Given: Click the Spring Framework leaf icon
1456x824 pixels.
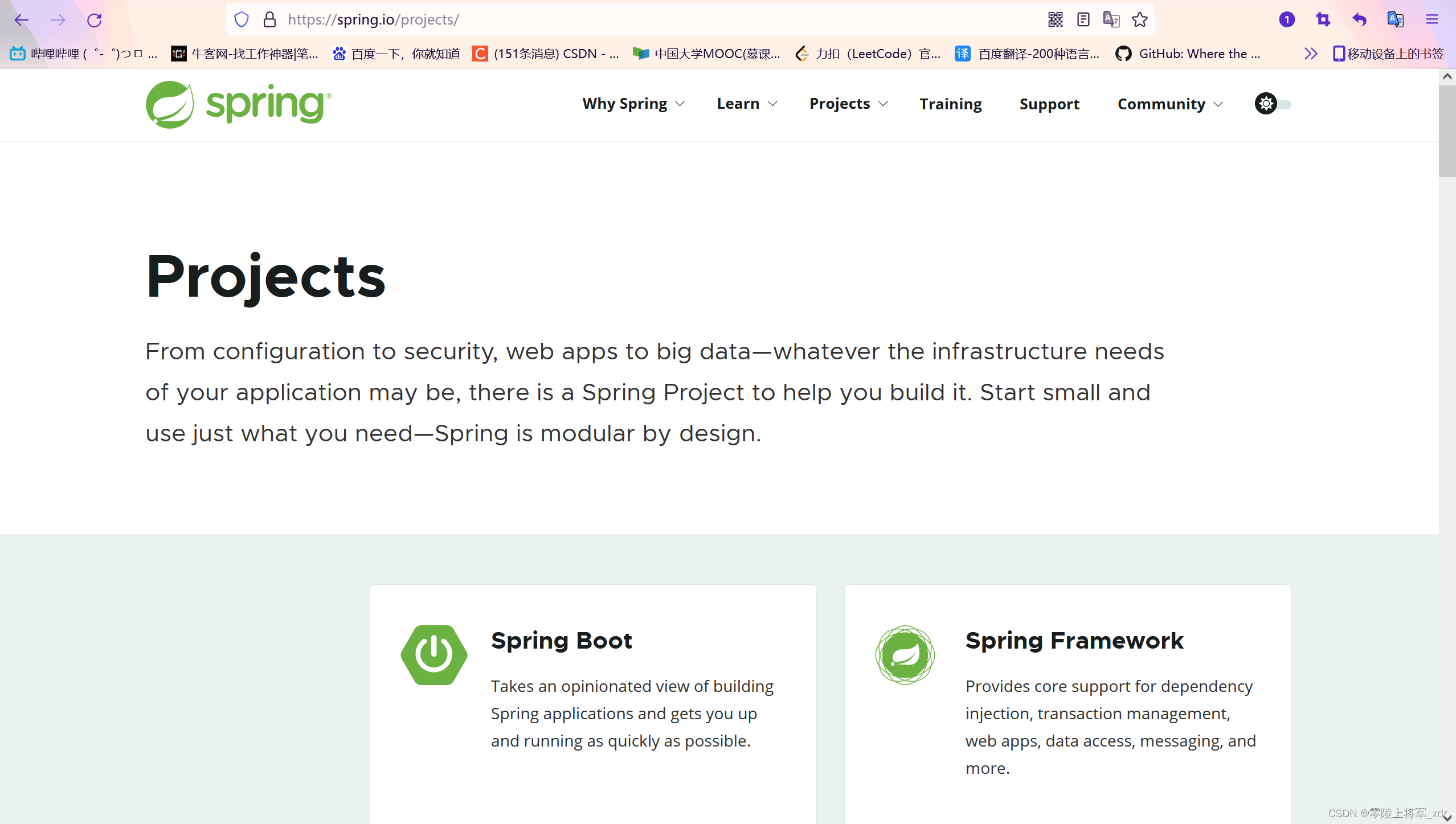Looking at the screenshot, I should click(905, 655).
